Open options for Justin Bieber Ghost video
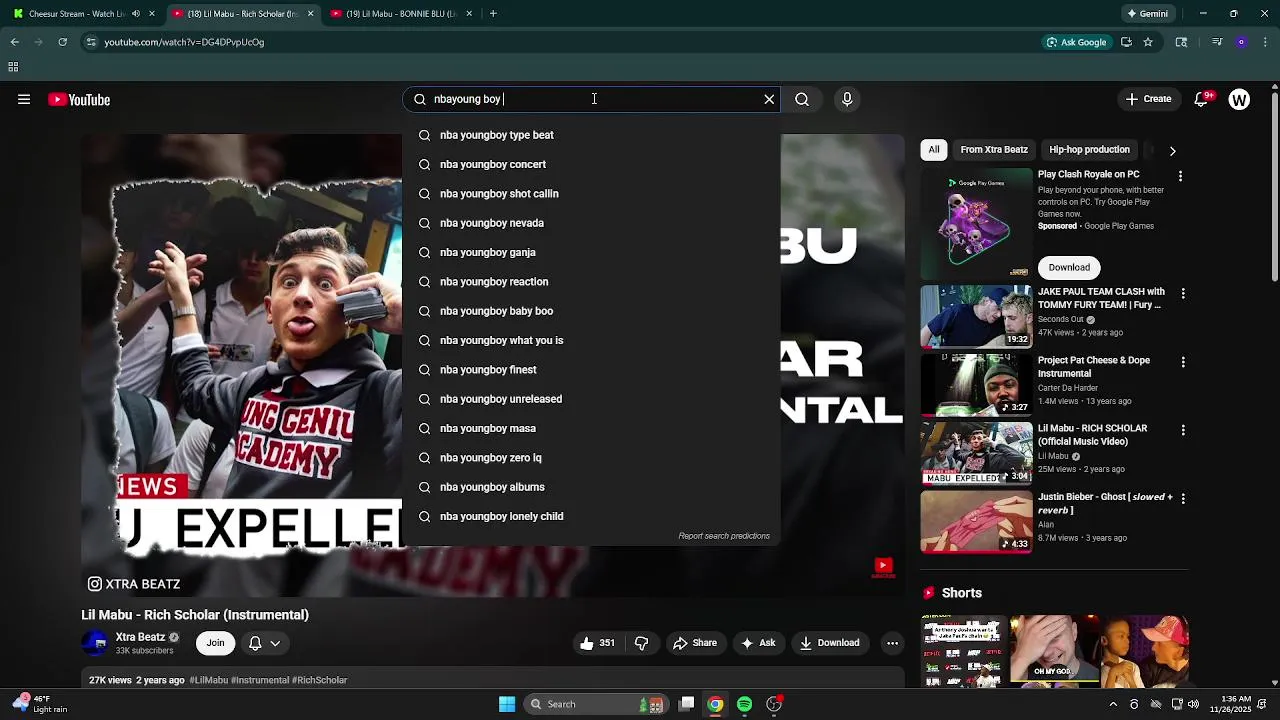 [x=1183, y=498]
